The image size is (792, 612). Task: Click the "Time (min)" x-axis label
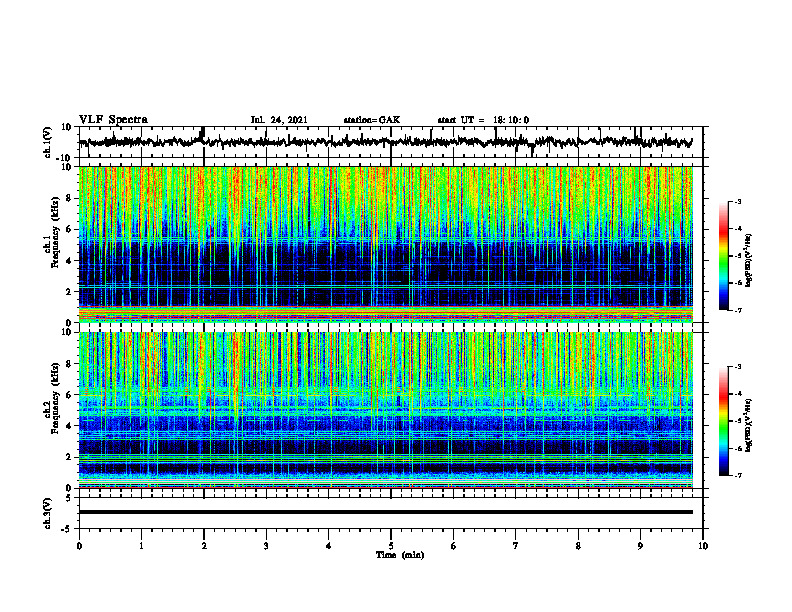[400, 555]
